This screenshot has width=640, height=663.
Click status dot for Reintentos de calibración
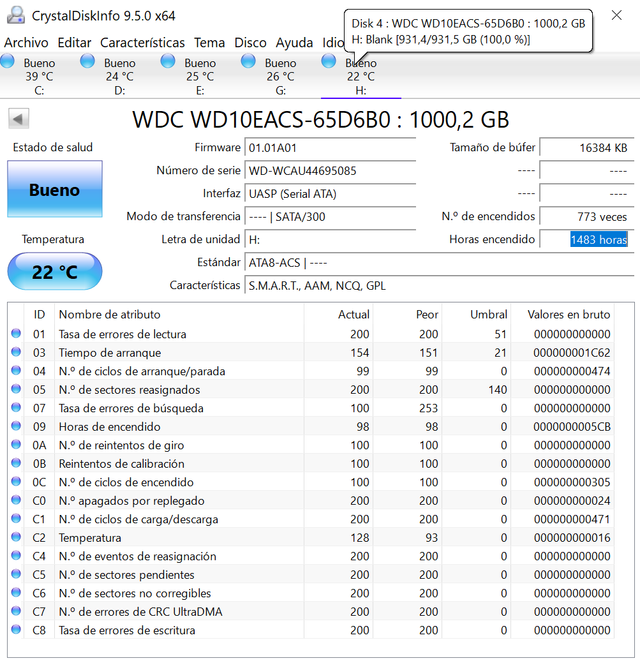(x=16, y=463)
